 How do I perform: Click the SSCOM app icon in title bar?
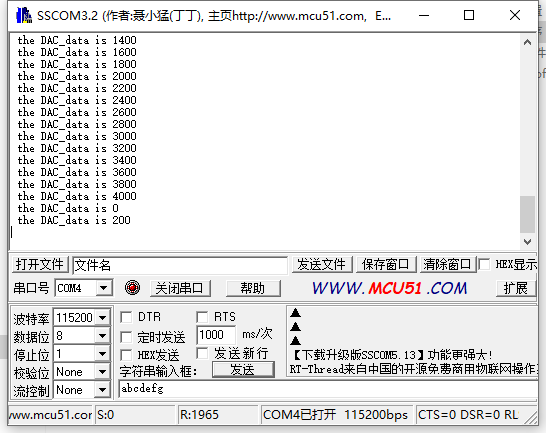click(x=24, y=16)
